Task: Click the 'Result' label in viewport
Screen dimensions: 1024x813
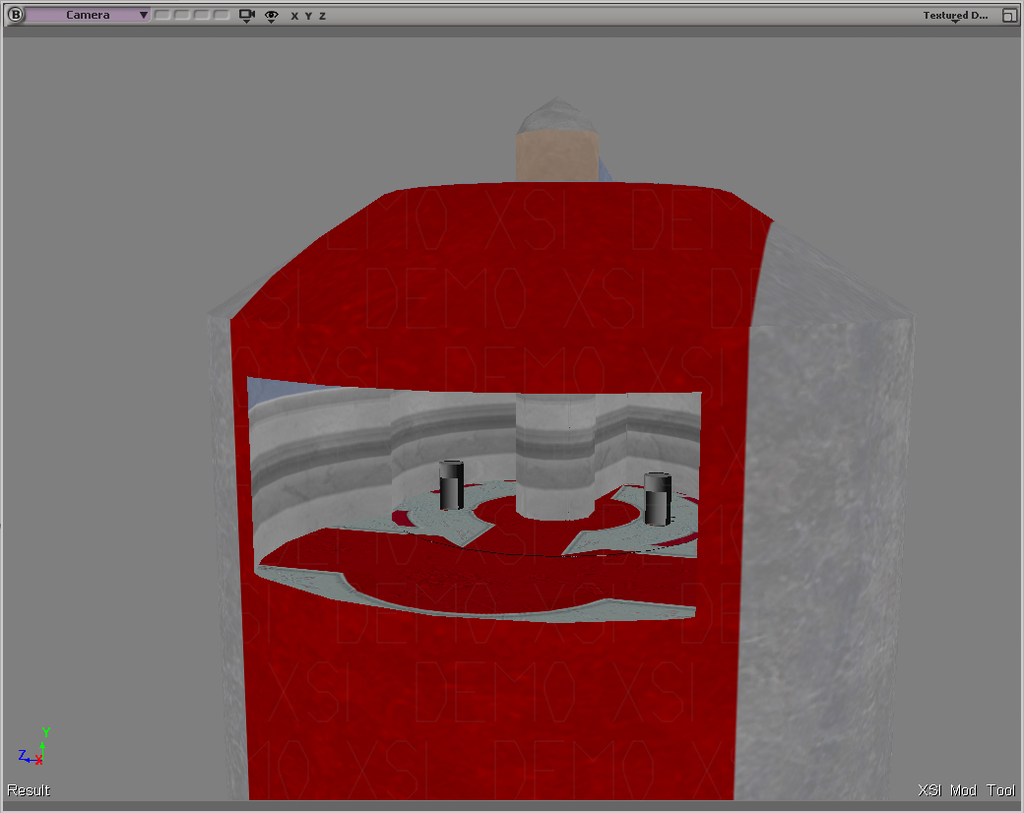Action: point(29,790)
